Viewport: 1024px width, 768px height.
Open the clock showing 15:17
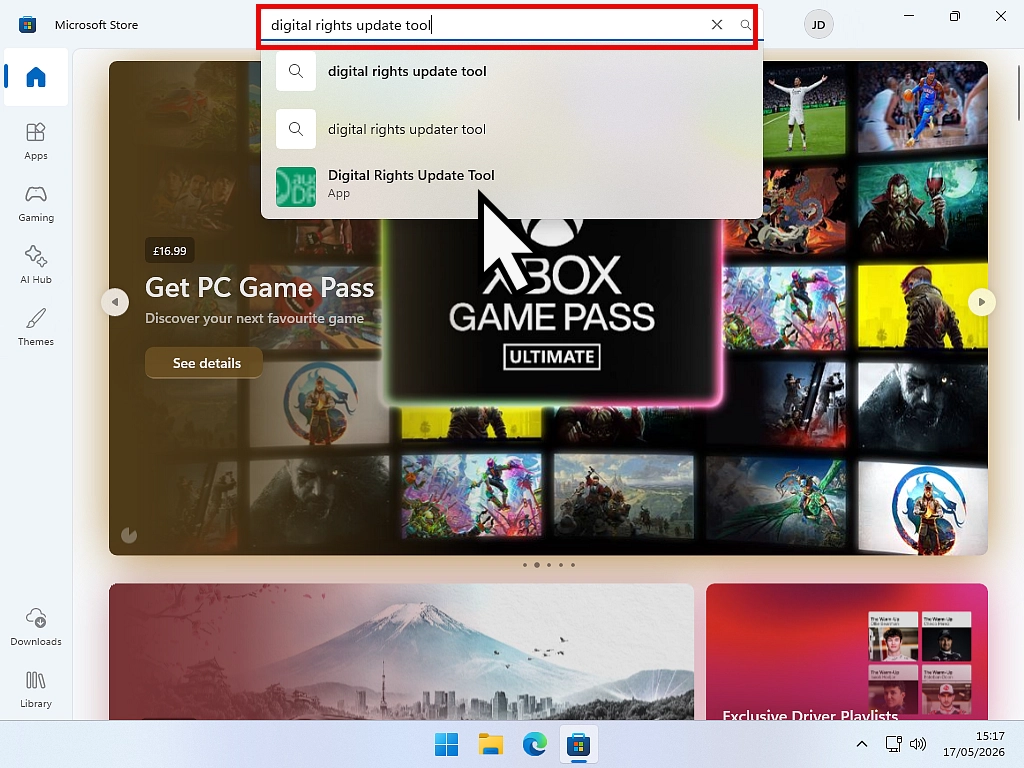tap(974, 744)
